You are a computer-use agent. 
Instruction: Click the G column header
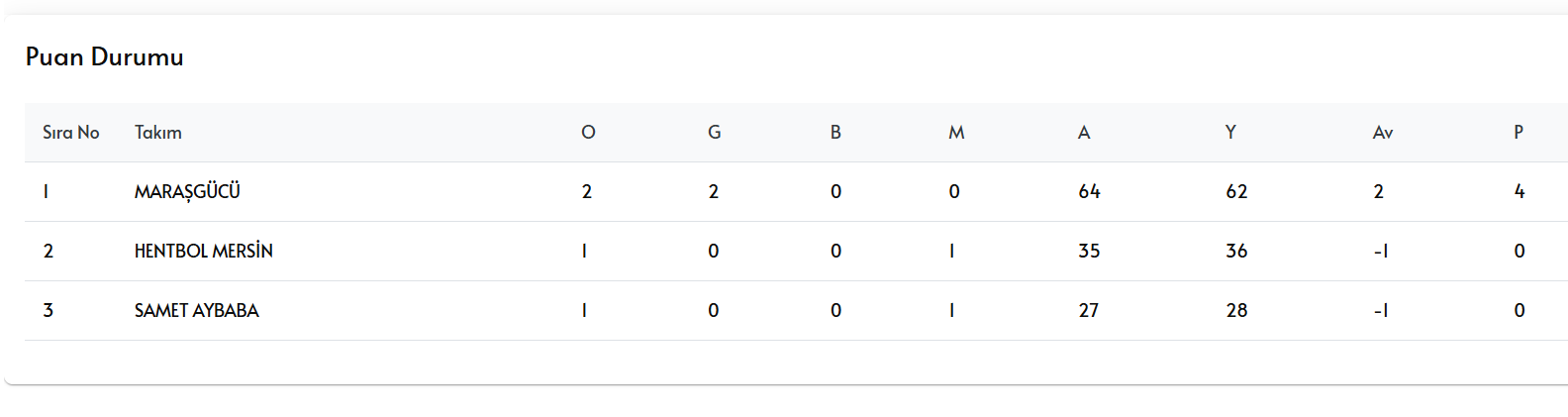click(x=714, y=132)
